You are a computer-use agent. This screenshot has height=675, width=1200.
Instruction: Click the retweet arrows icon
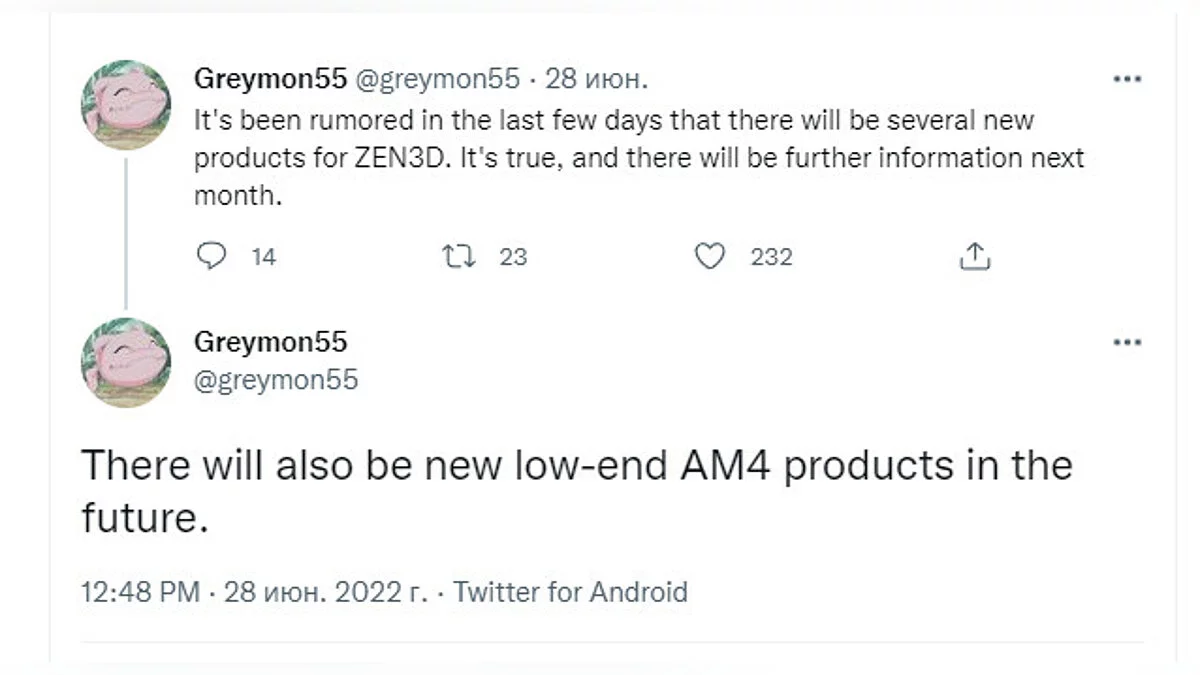coord(458,257)
